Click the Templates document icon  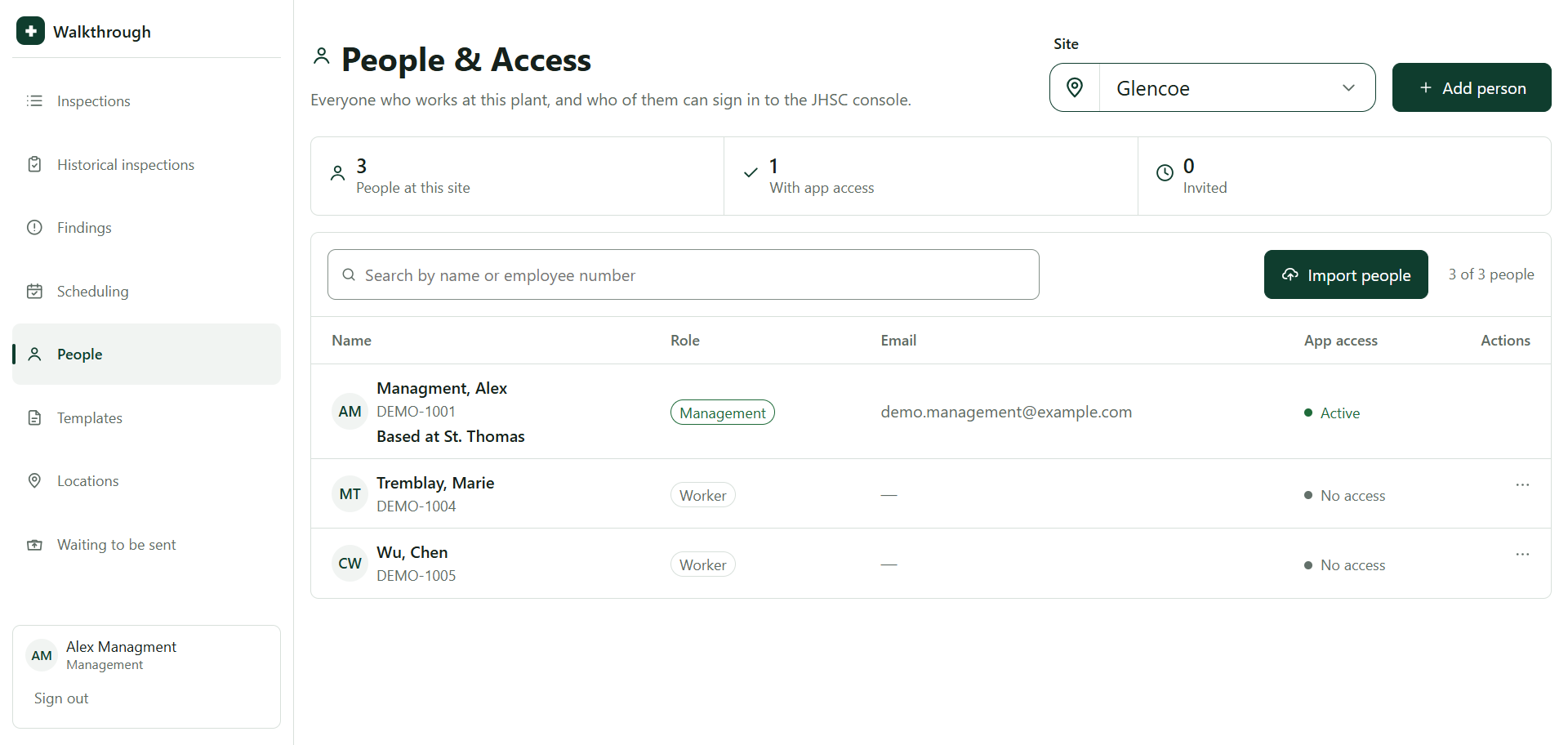34,418
